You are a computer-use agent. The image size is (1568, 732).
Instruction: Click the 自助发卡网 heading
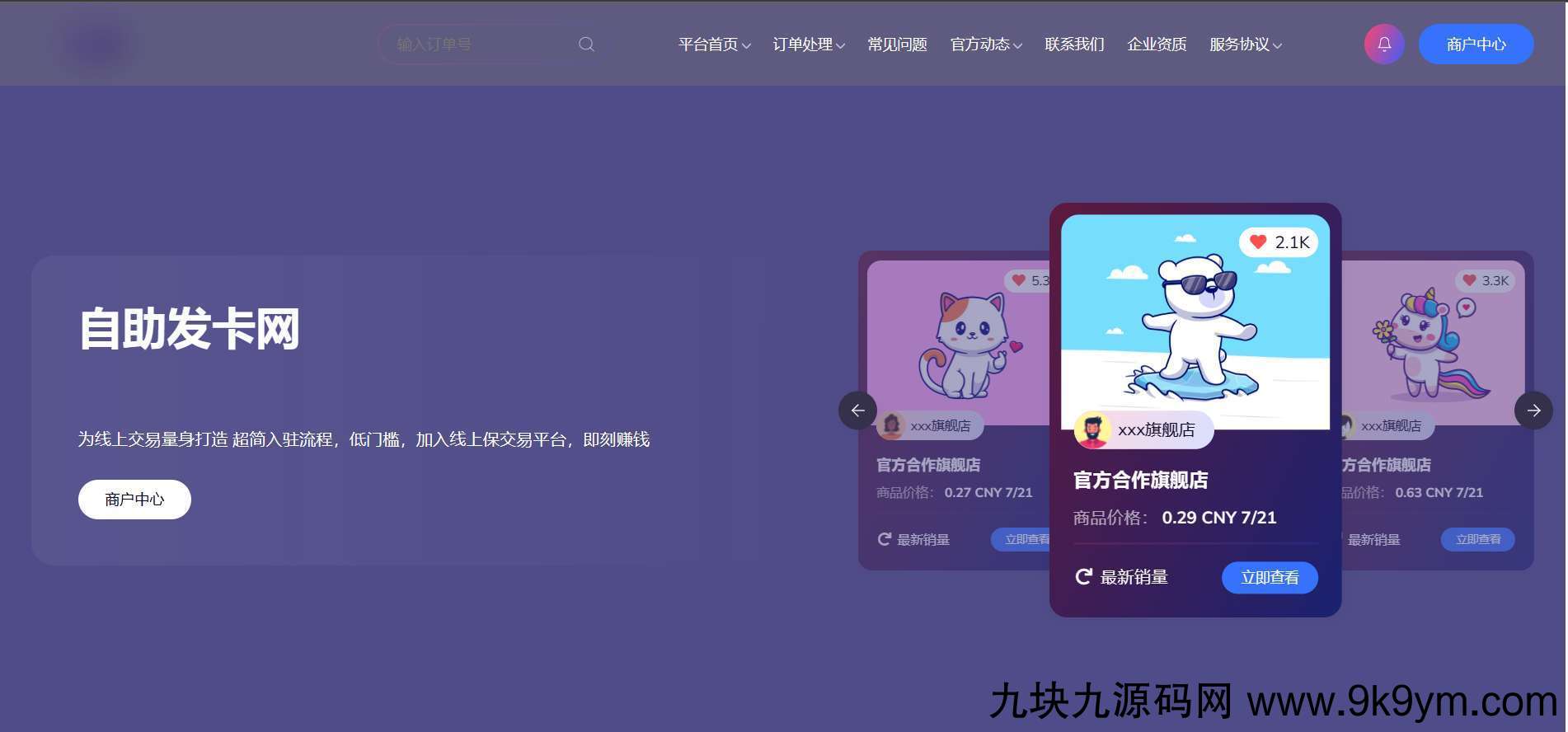coord(189,328)
